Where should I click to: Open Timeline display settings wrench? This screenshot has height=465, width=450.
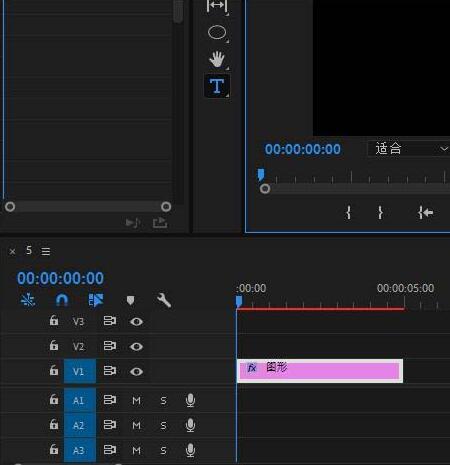click(x=164, y=300)
